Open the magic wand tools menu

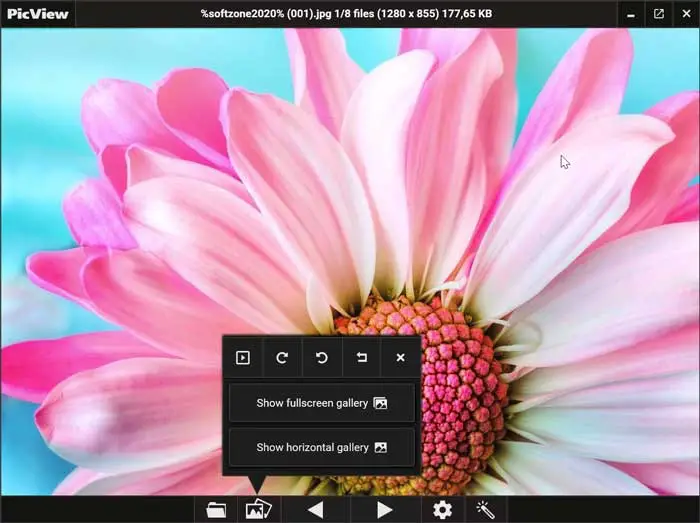click(485, 510)
